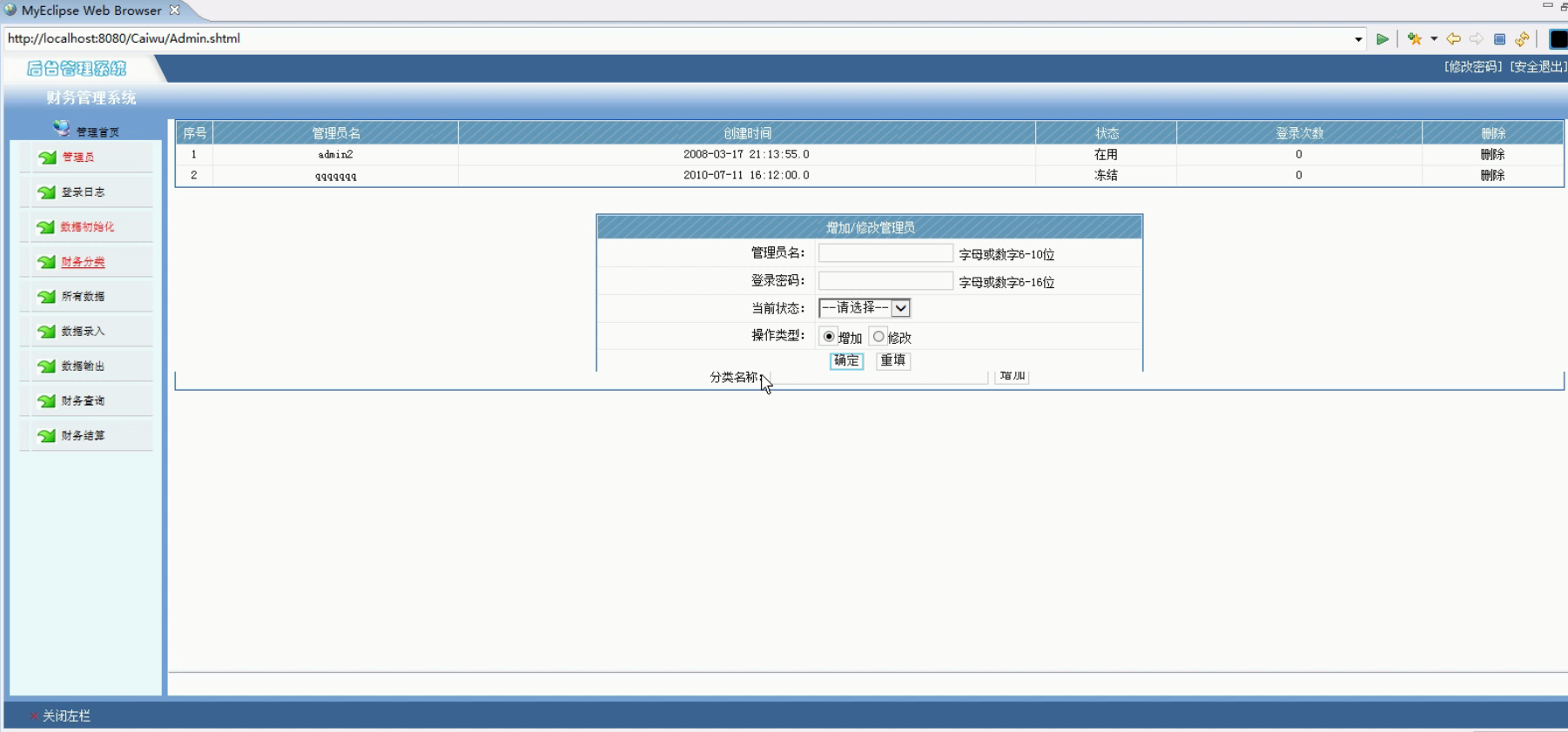This screenshot has width=1568, height=732.
Task: Click the green arrow icon beside 所有数据
Action: tap(47, 297)
